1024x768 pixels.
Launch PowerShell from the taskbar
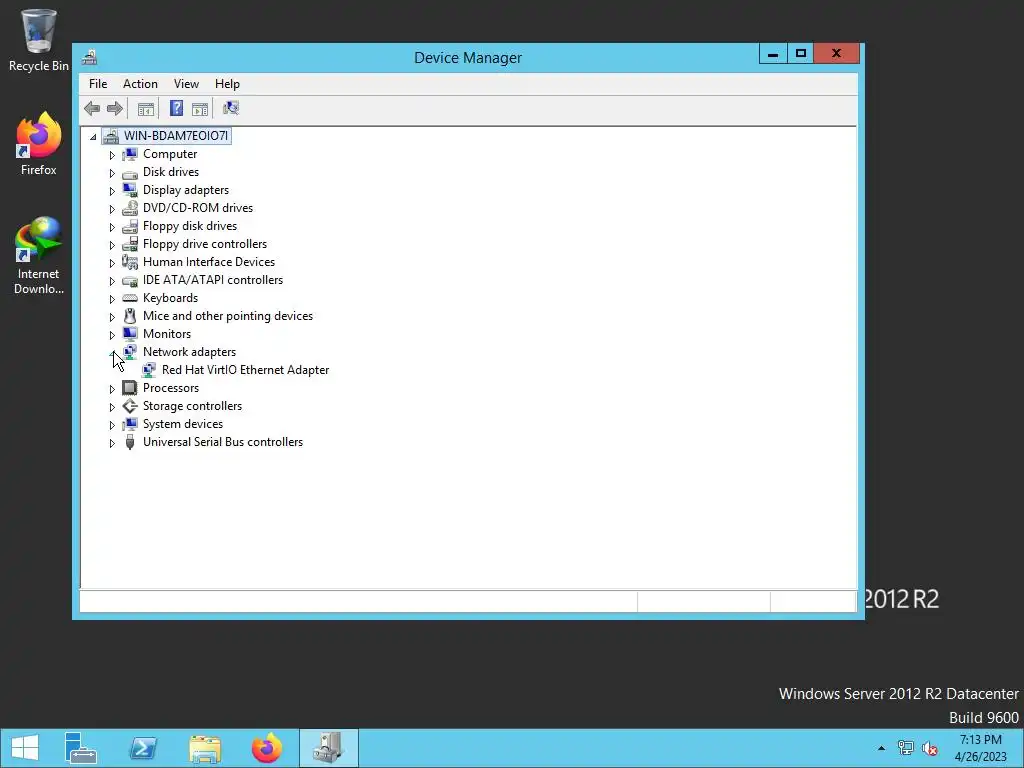click(x=143, y=748)
